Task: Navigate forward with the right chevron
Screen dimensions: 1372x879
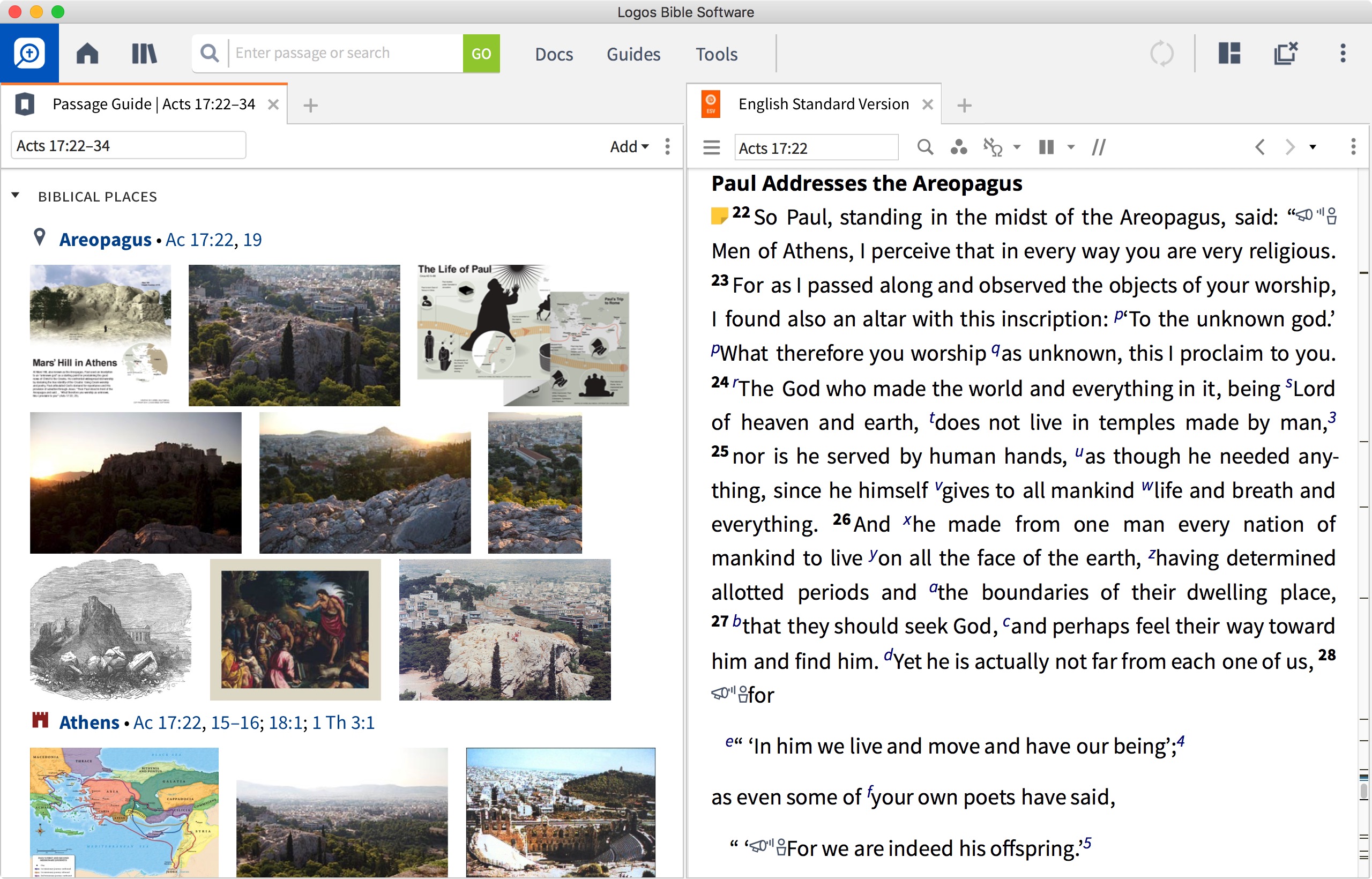Action: pyautogui.click(x=1289, y=147)
